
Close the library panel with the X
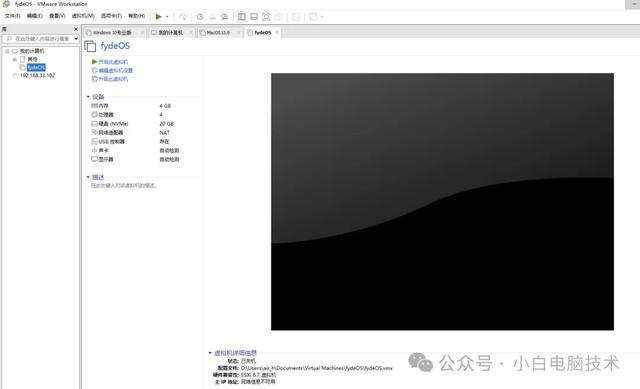[76, 29]
